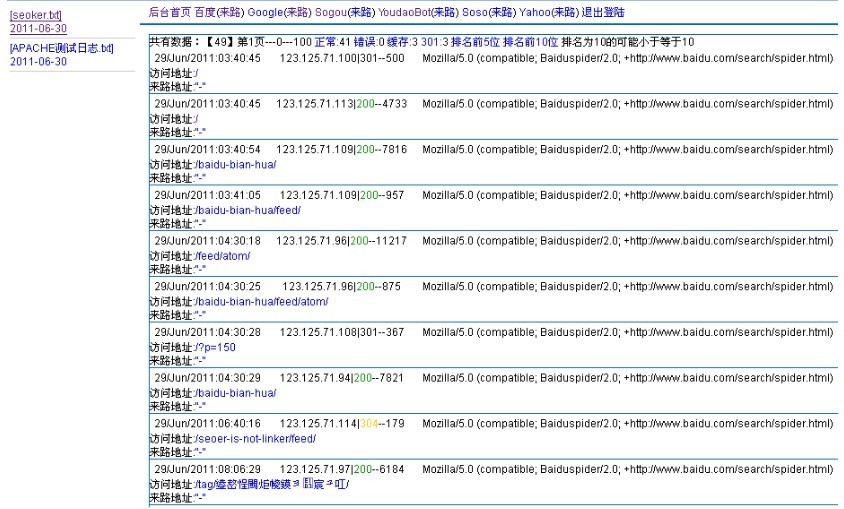Click the 排名为10的可能小于等于10 text

[x=628, y=42]
